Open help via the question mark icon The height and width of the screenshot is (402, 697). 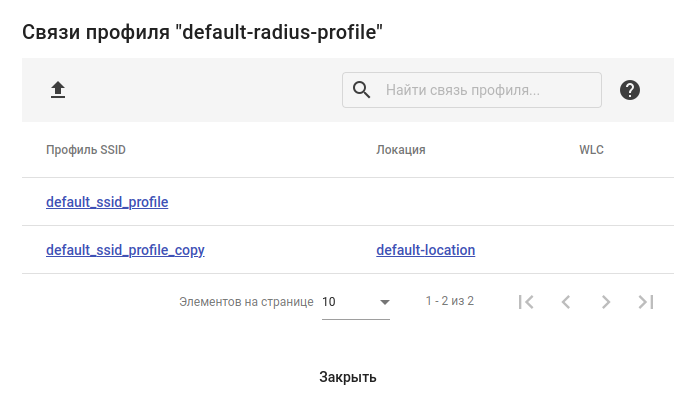click(630, 90)
